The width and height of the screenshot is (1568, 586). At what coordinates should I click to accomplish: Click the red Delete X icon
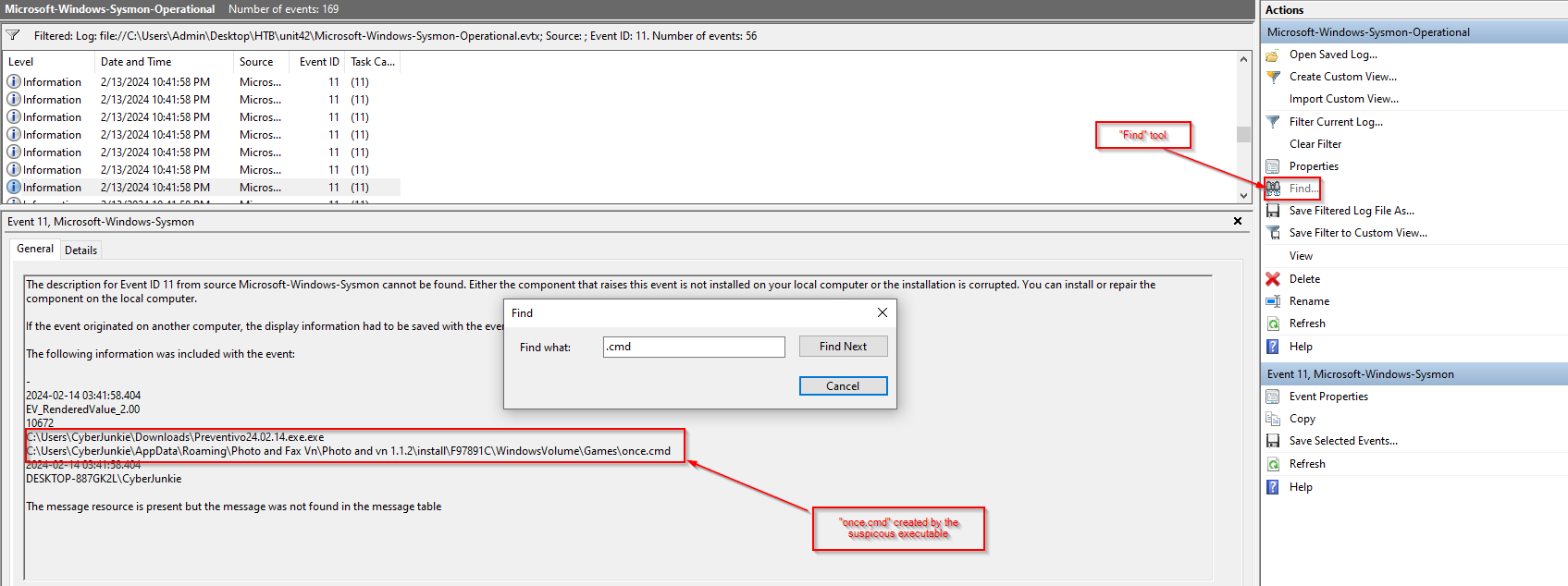[1273, 279]
